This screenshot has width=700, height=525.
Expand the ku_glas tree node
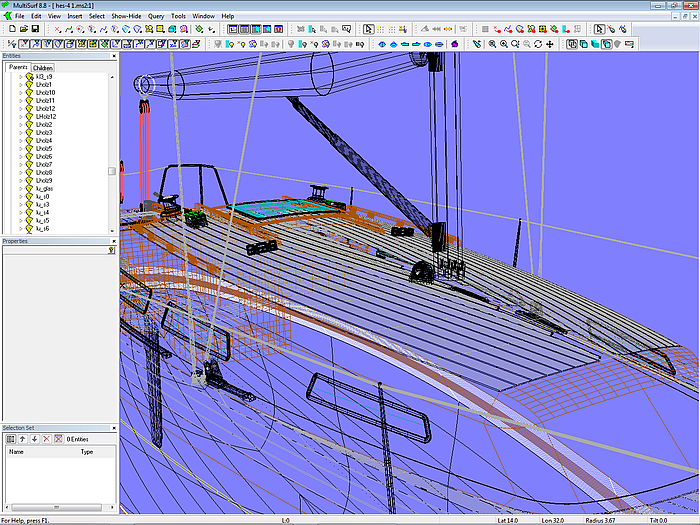coord(21,189)
